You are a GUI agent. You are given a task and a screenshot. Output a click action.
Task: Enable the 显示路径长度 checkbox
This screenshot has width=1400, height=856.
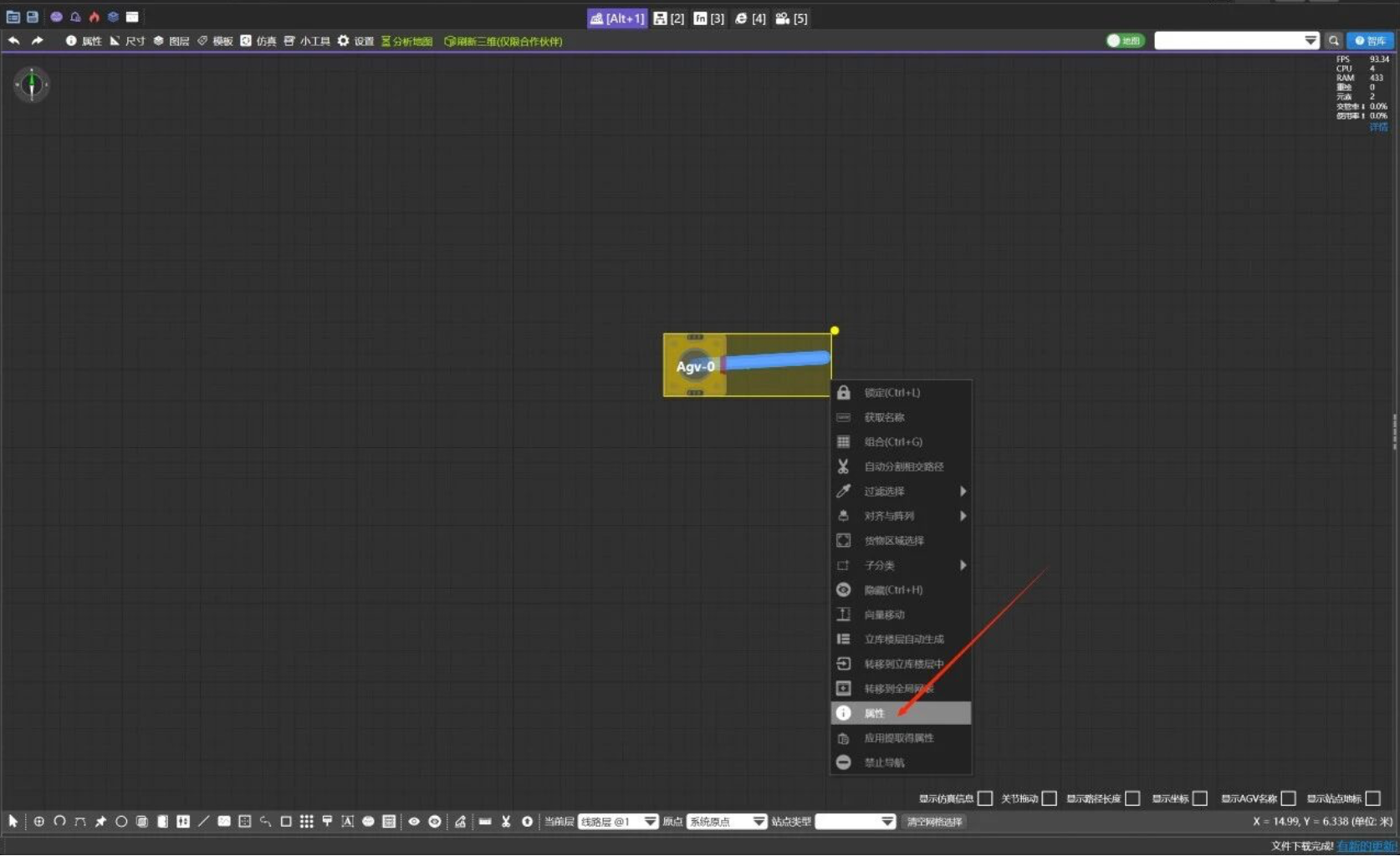point(1132,798)
